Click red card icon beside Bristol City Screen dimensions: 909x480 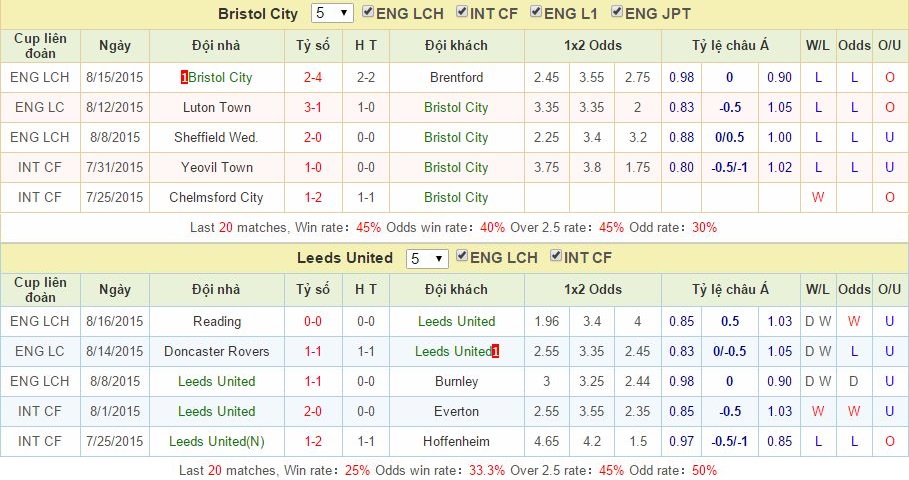point(184,77)
